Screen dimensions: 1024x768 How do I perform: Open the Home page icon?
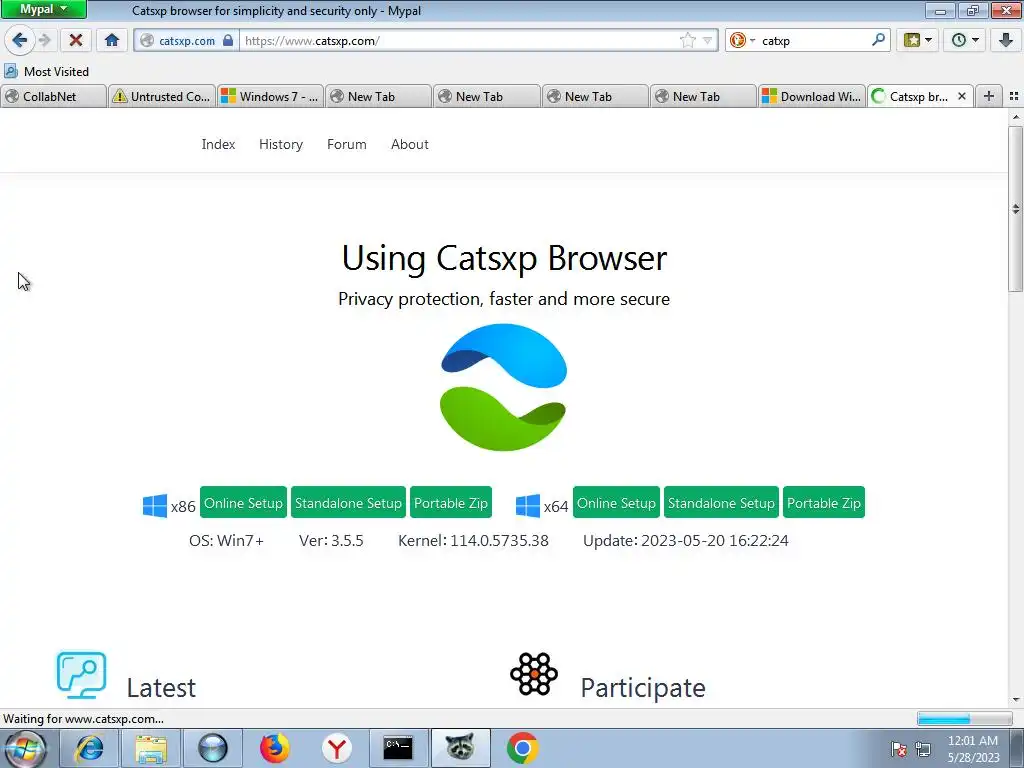(x=112, y=40)
